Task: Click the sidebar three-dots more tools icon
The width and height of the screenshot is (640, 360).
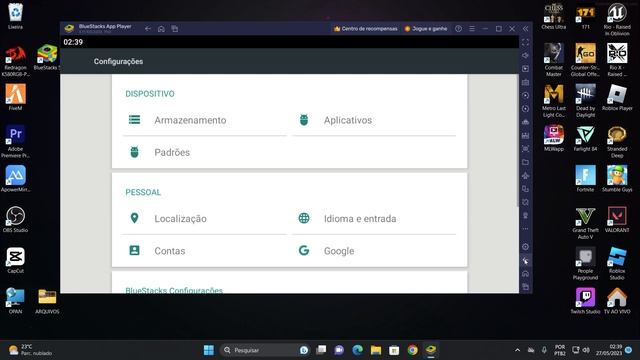Action: coord(526,229)
